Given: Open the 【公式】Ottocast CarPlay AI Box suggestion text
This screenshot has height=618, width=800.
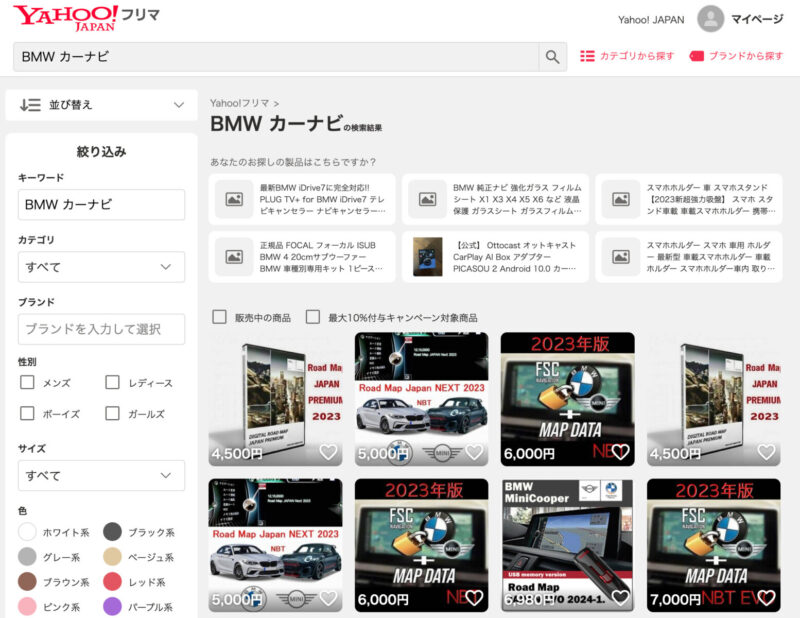Looking at the screenshot, I should point(514,257).
